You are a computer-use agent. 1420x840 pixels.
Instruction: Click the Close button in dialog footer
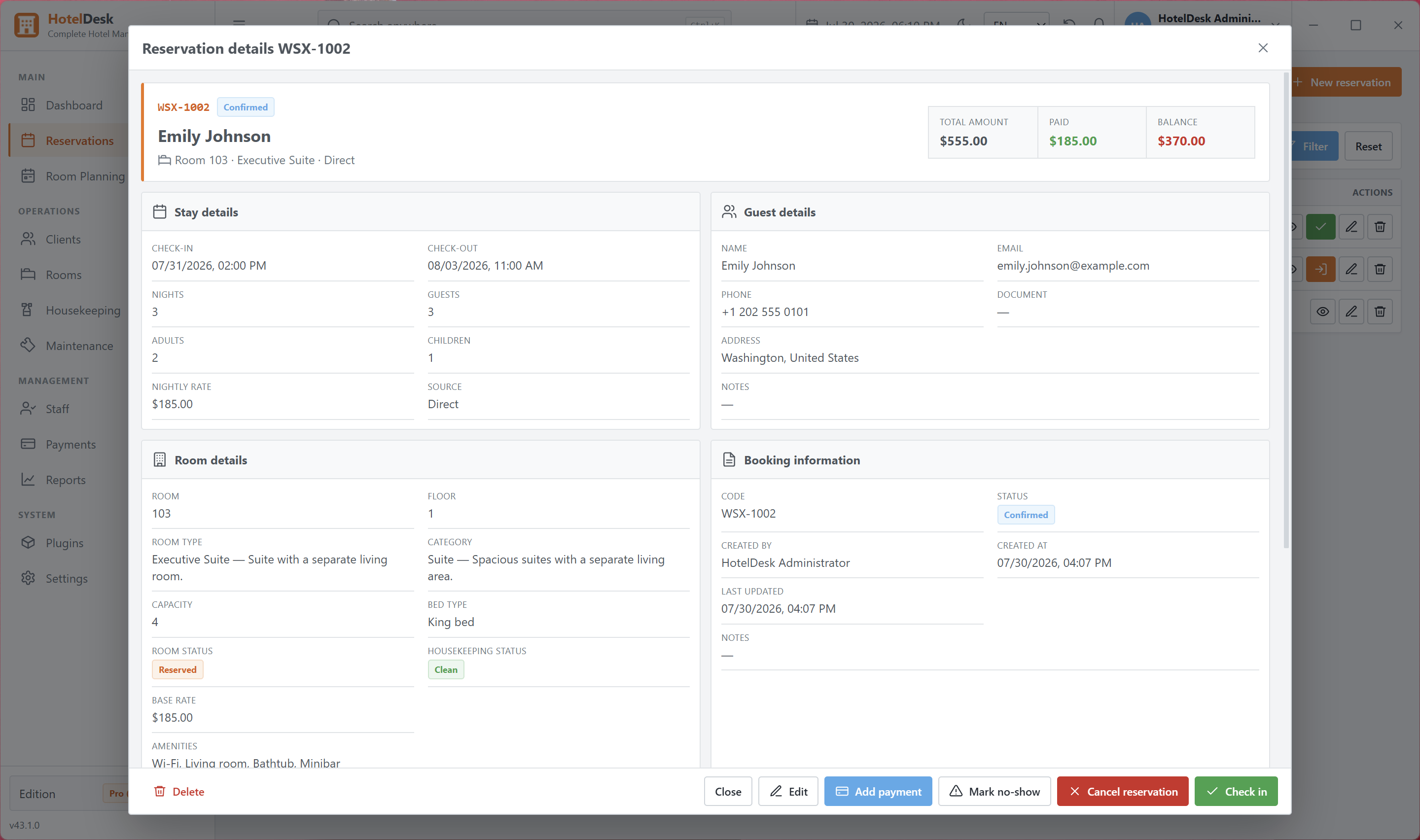coord(728,791)
